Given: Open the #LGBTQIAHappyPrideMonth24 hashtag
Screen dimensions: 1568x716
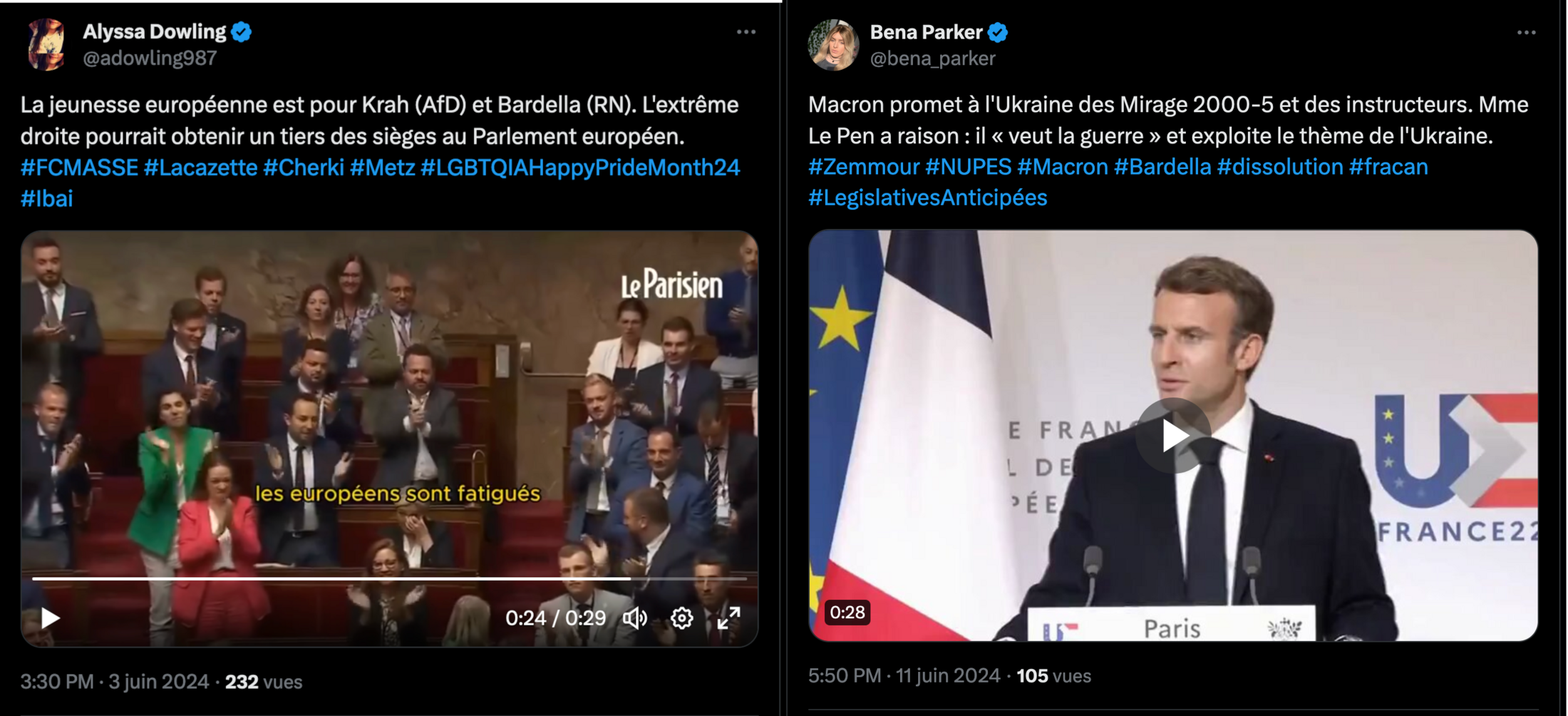Looking at the screenshot, I should (x=580, y=168).
